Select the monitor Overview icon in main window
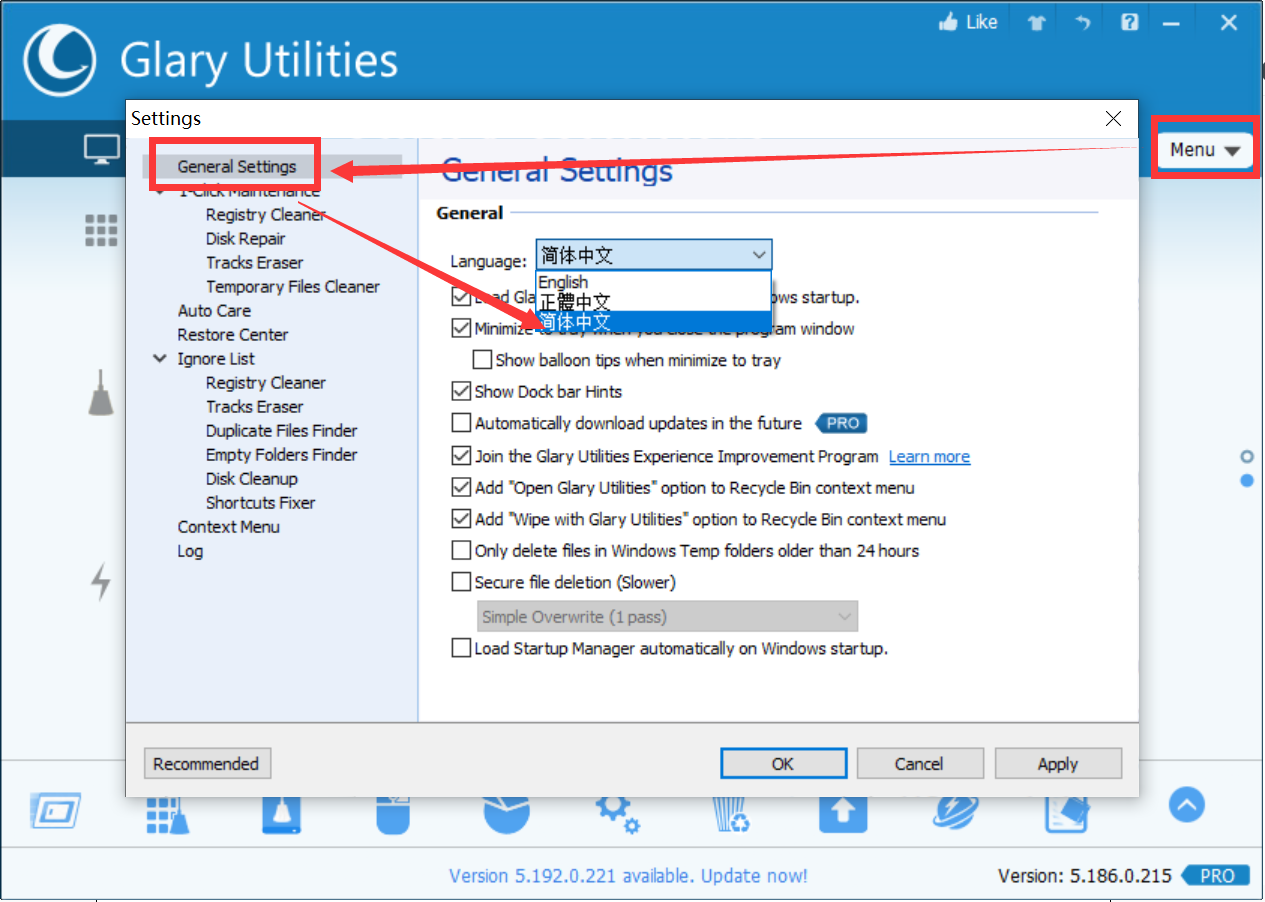This screenshot has height=902, width=1265. pyautogui.click(x=101, y=150)
